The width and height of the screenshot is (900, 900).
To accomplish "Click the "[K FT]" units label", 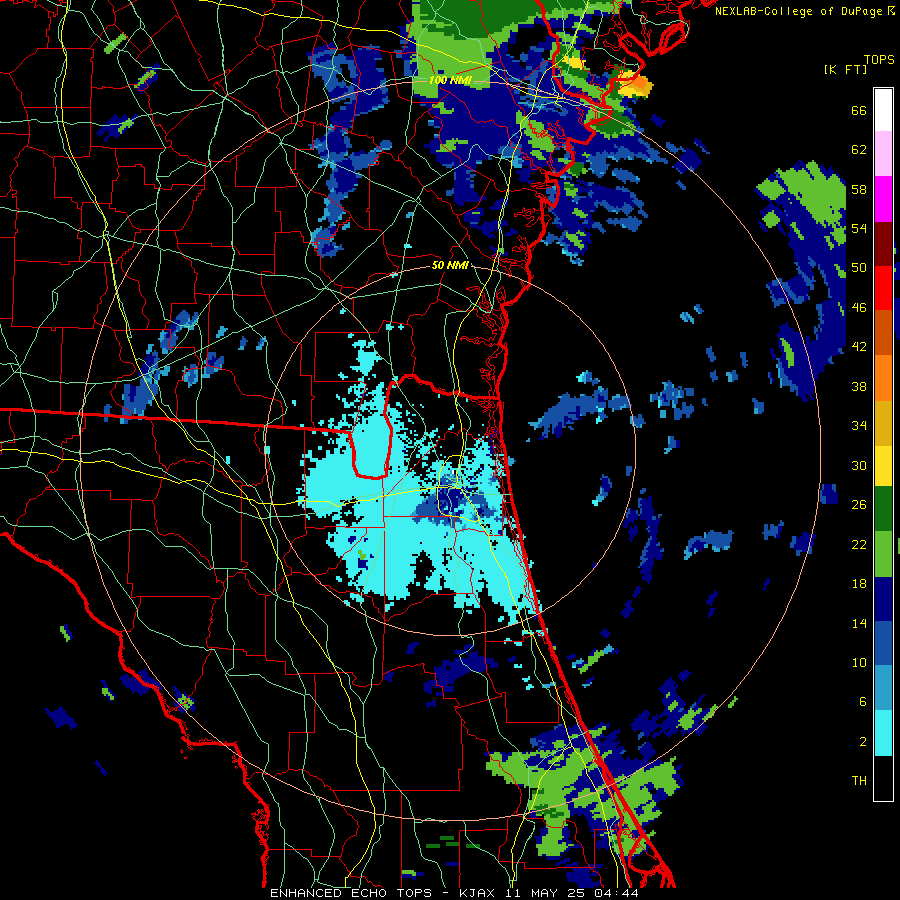I will point(845,70).
